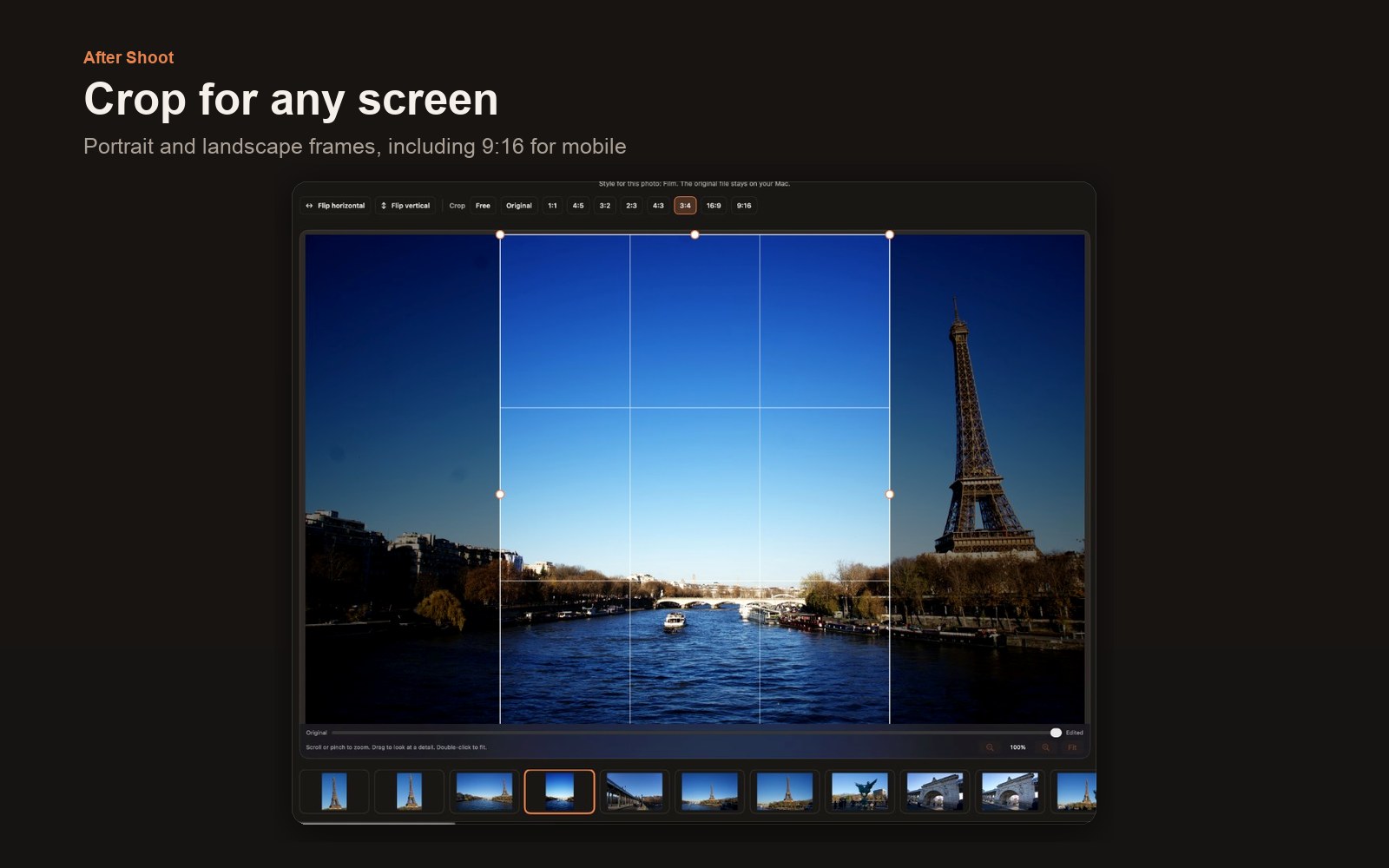Choose the 3:2 crop ratio
The width and height of the screenshot is (1389, 868).
[605, 206]
